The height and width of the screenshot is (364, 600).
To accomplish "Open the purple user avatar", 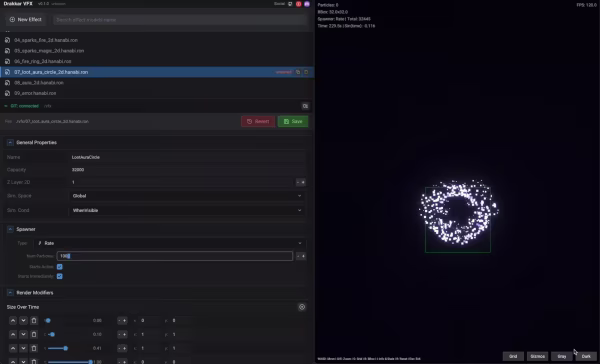I will click(307, 4).
